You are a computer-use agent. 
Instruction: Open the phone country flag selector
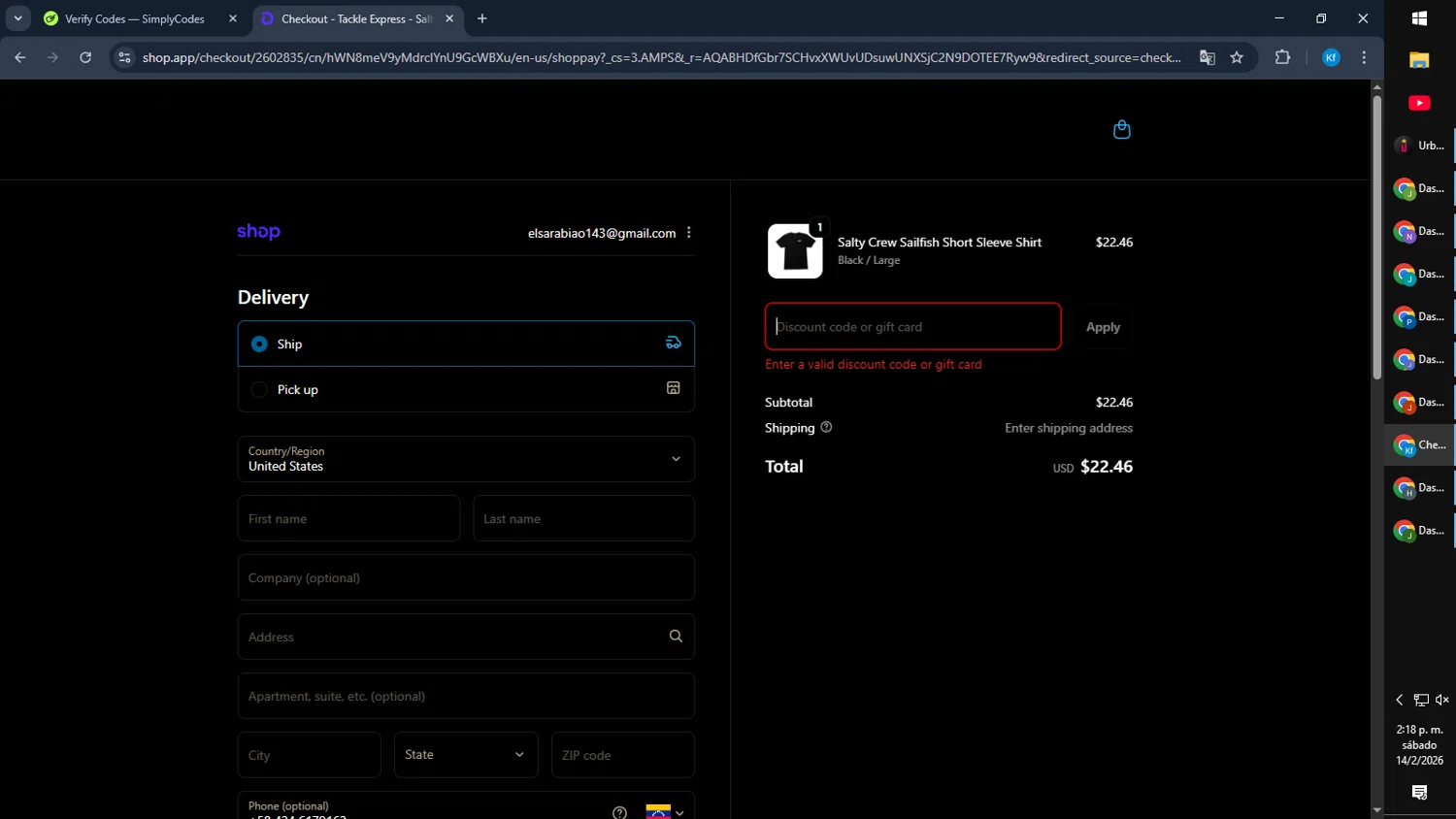coord(665,812)
